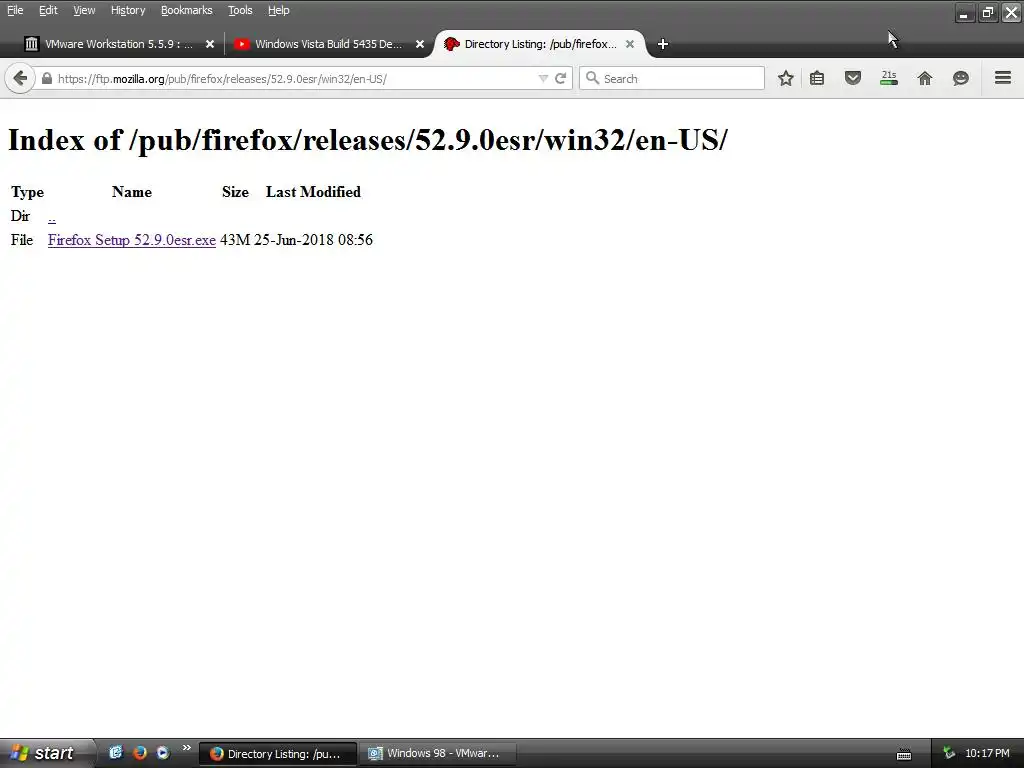
Task: Switch to Directory Listing taskbar button
Action: pos(278,754)
